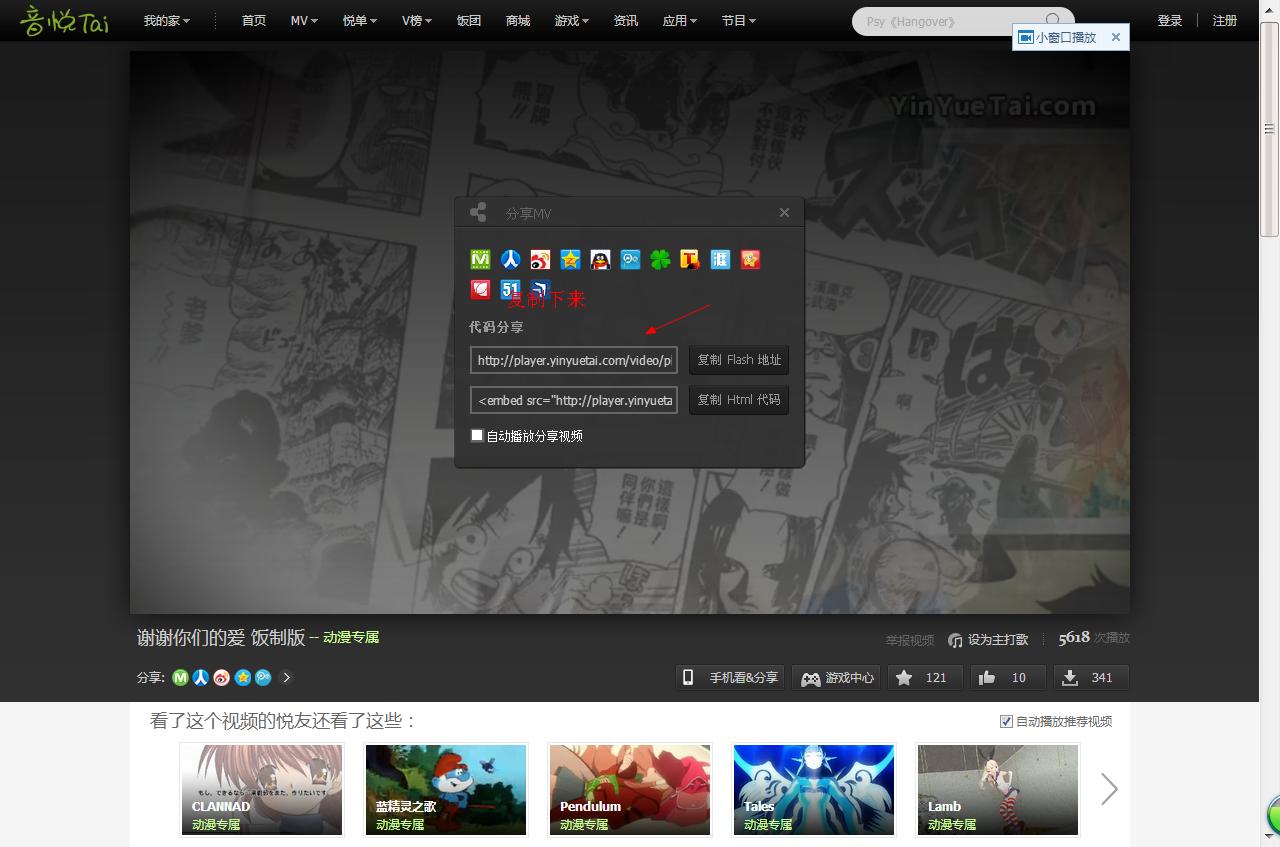
Task: Click the green four-leaf clover share icon
Action: (x=660, y=260)
